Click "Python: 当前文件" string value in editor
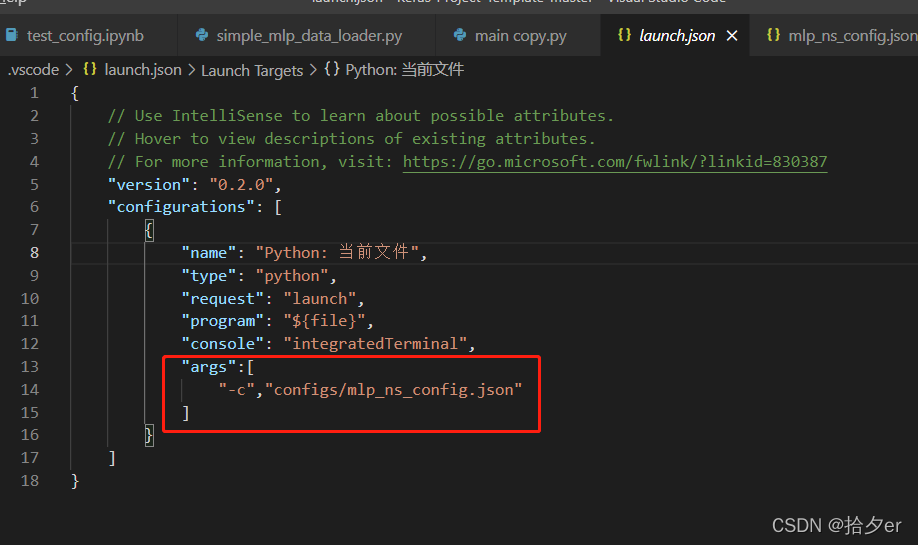This screenshot has height=545, width=918. [337, 252]
